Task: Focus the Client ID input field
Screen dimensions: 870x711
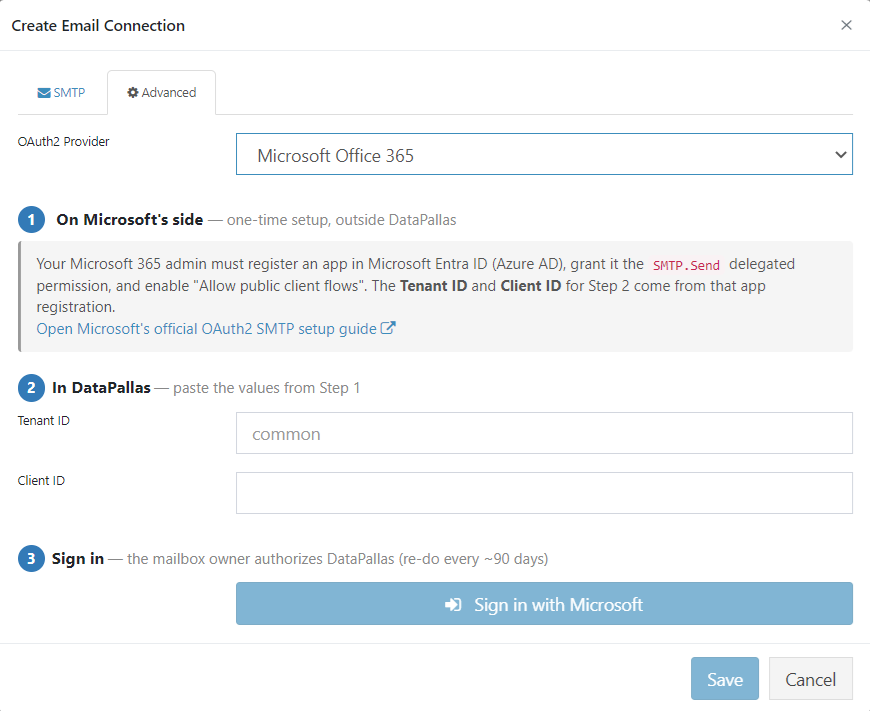Action: 544,493
